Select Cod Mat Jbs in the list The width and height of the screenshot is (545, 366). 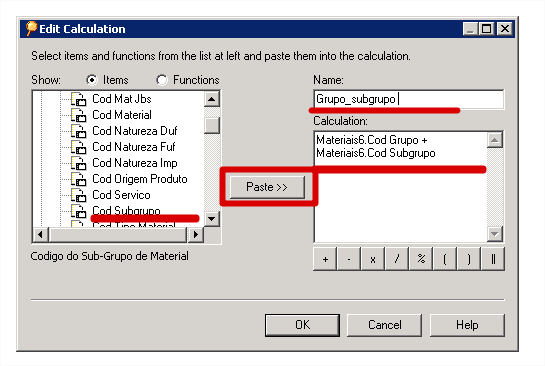pyautogui.click(x=122, y=99)
